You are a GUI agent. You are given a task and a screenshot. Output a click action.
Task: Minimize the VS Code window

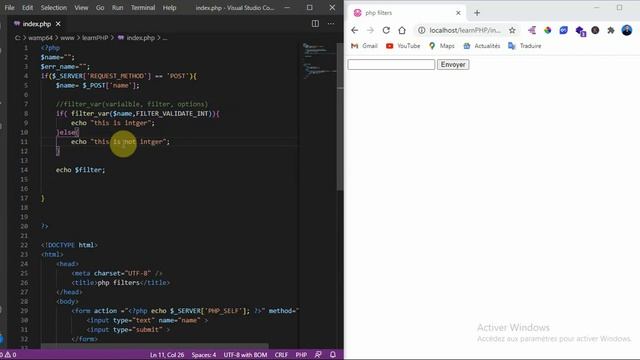pos(287,7)
